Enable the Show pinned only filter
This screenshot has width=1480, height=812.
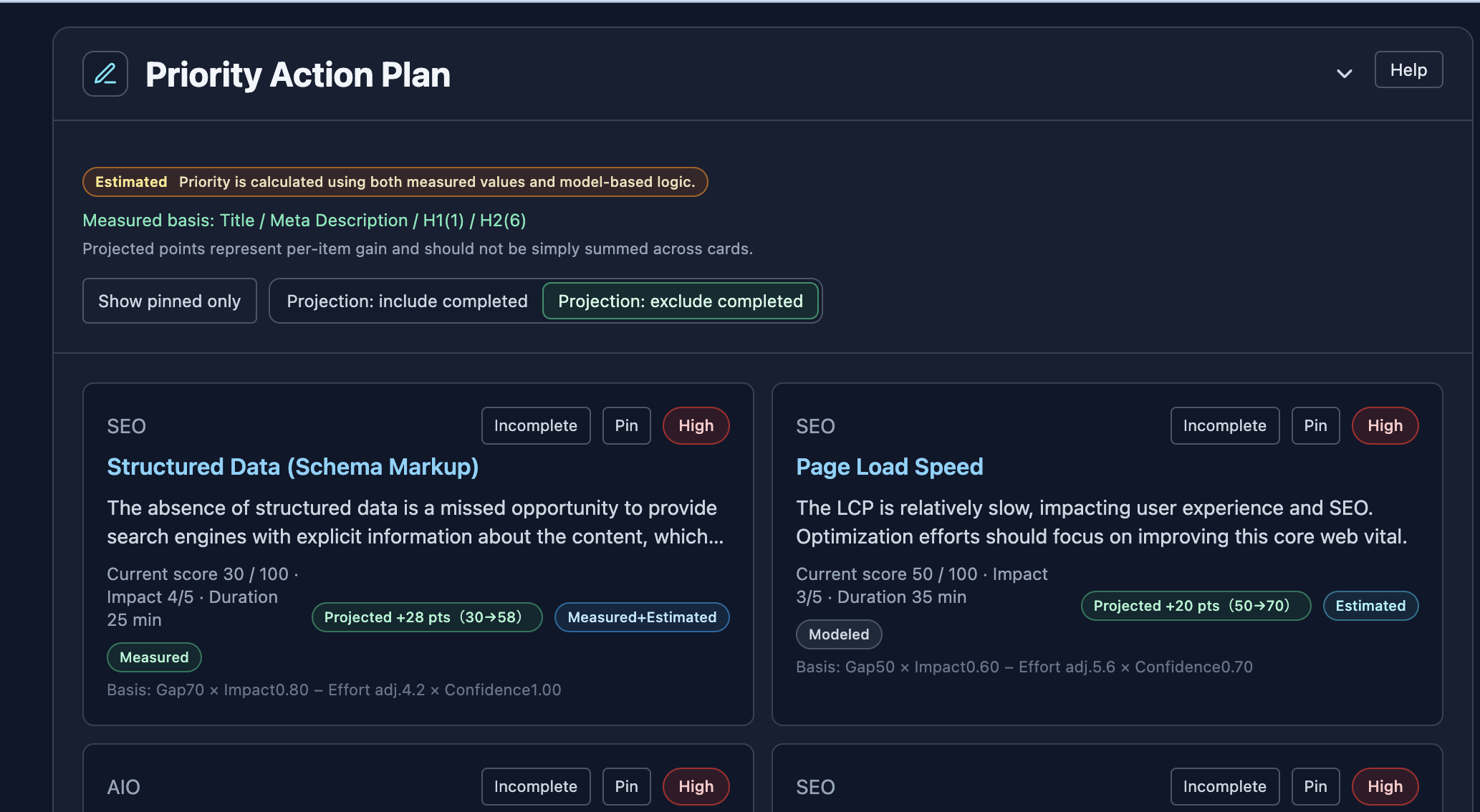click(x=169, y=301)
